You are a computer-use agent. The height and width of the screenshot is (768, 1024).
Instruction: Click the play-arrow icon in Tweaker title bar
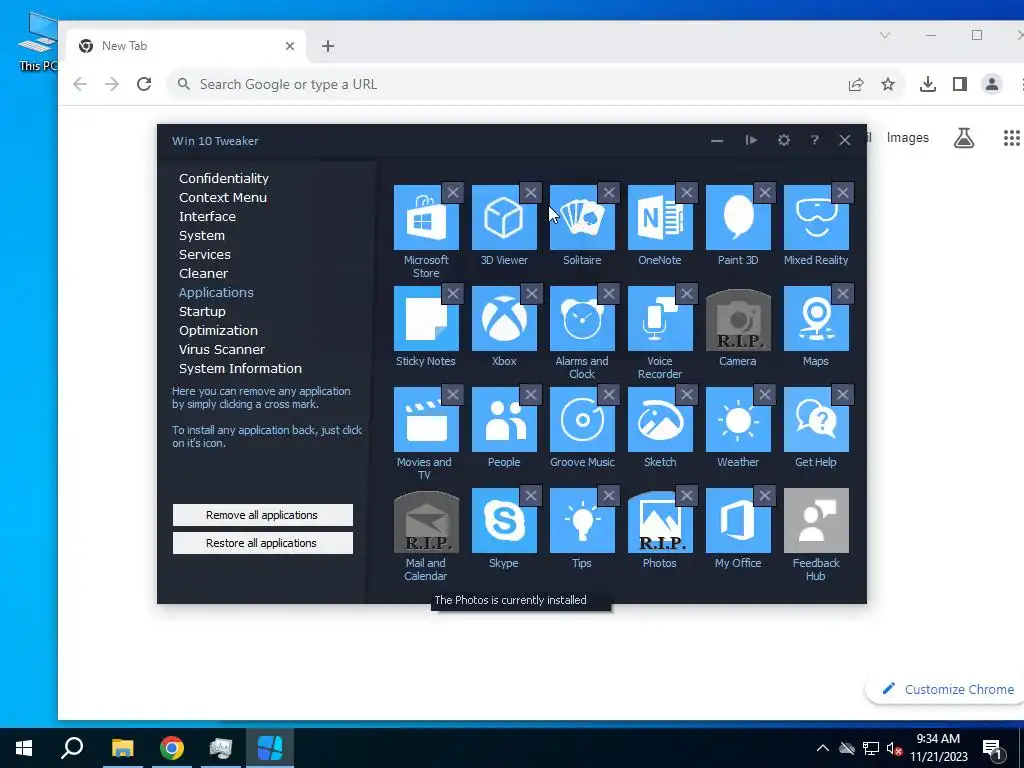pyautogui.click(x=751, y=140)
